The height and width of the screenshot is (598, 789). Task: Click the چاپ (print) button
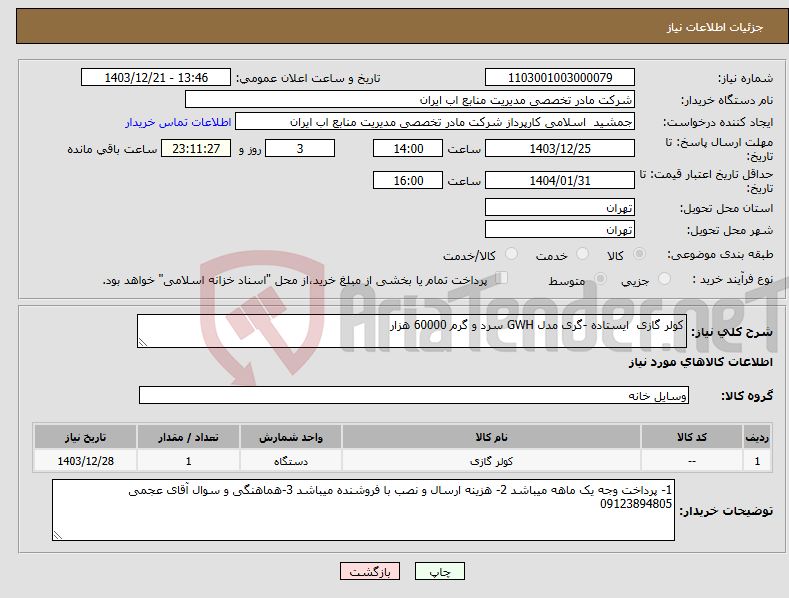(439, 571)
